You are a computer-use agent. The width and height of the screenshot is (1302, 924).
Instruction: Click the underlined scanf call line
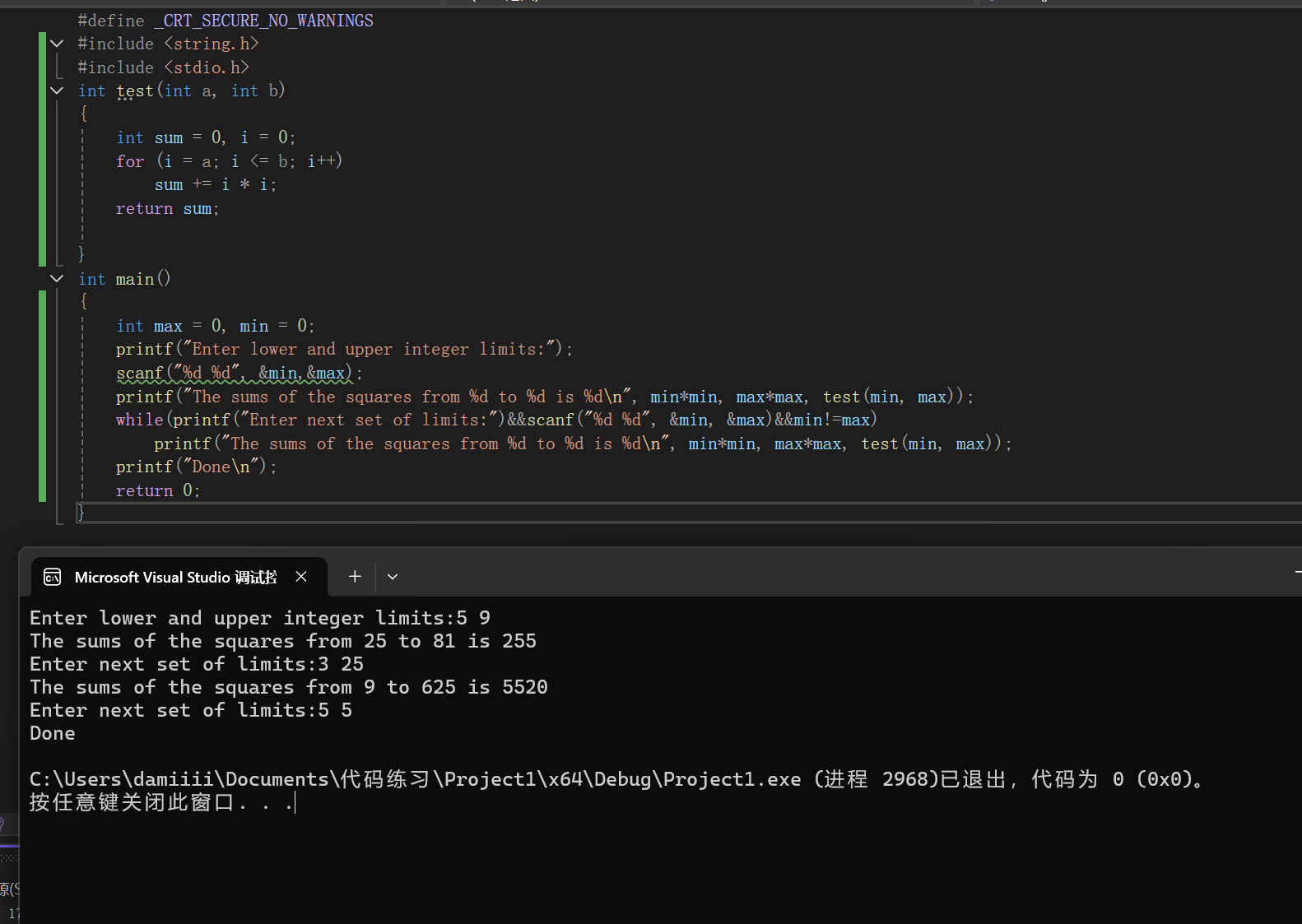pyautogui.click(x=239, y=373)
